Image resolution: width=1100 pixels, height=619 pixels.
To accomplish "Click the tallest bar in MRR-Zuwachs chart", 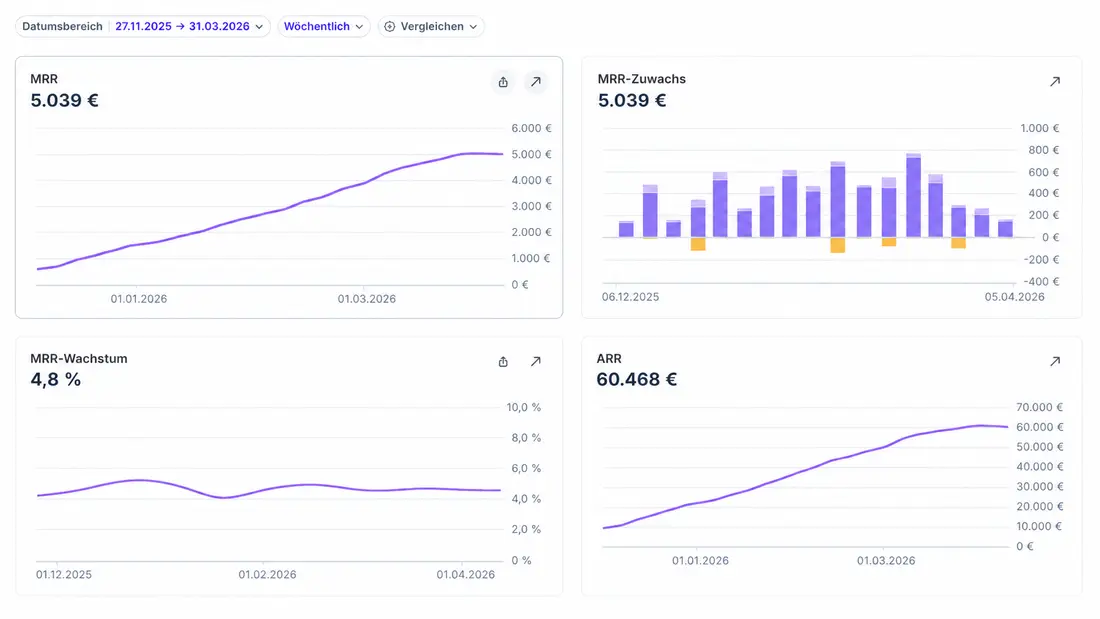I will (913, 195).
